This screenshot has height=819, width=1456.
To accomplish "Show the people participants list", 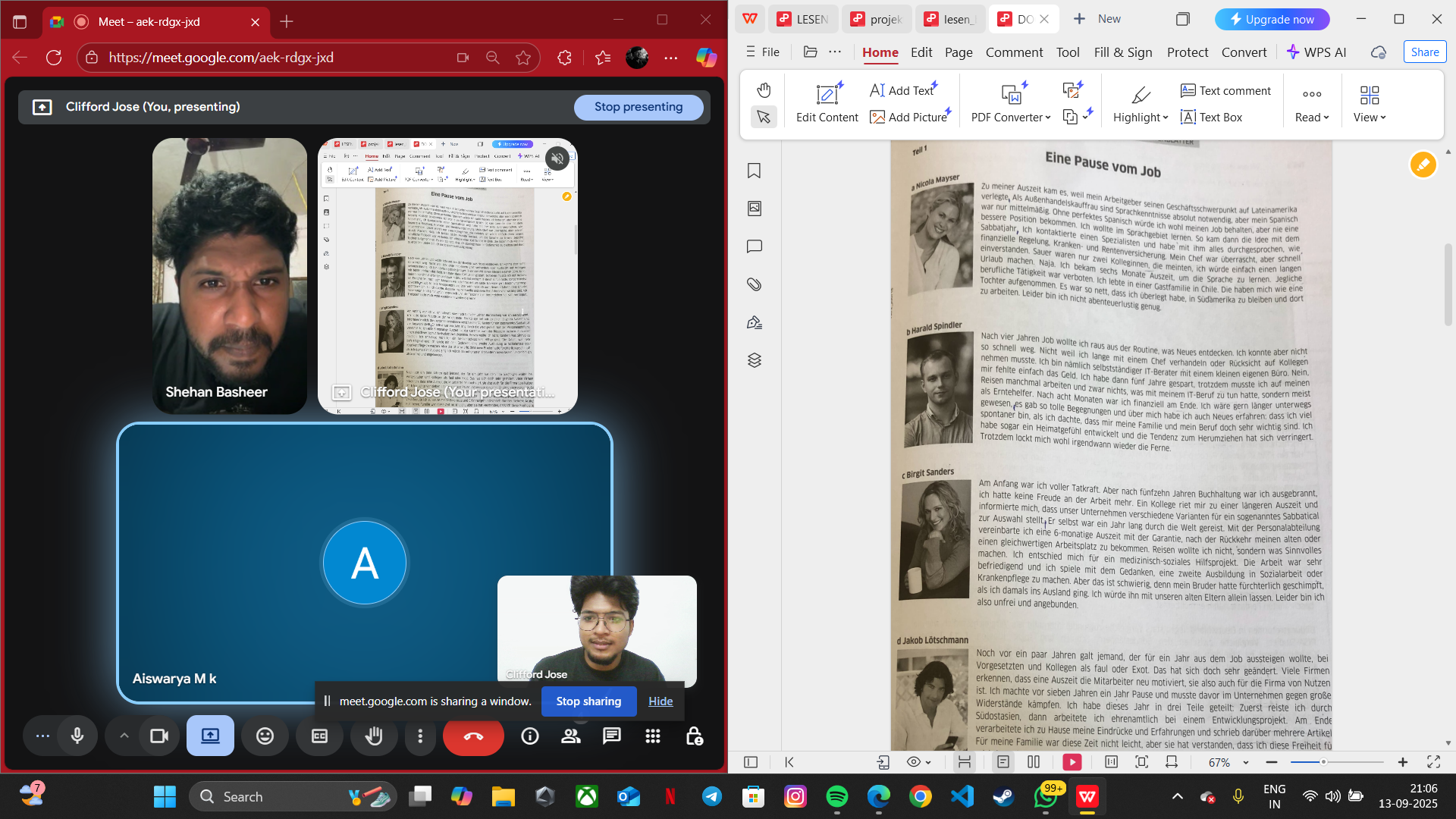I will [x=571, y=736].
